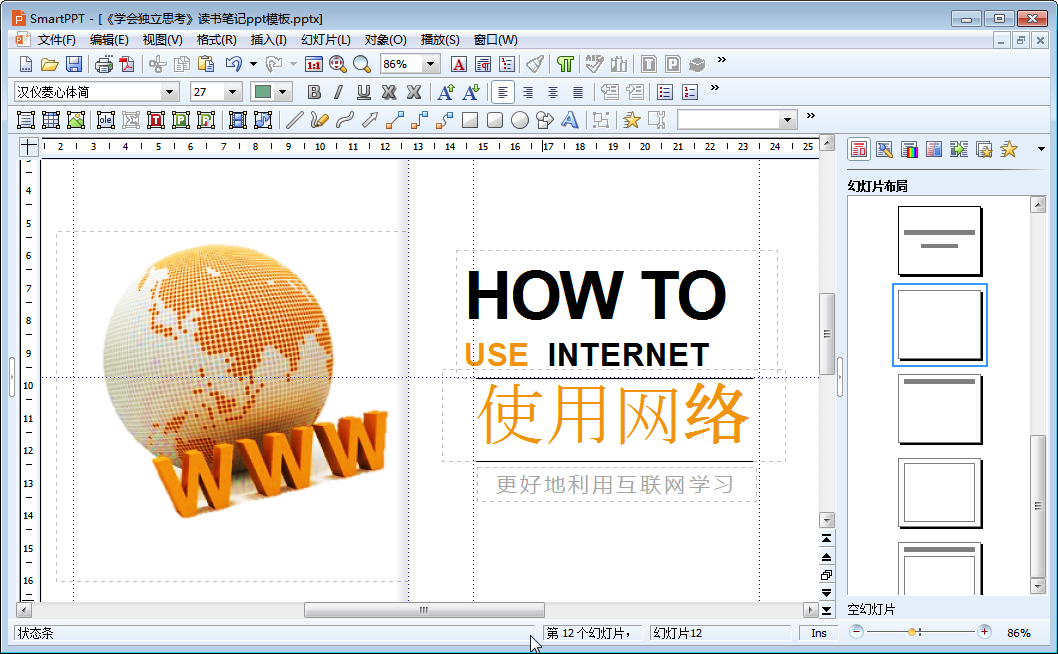Show formatting marks with the pilcrow icon
The height and width of the screenshot is (654, 1058).
click(565, 64)
